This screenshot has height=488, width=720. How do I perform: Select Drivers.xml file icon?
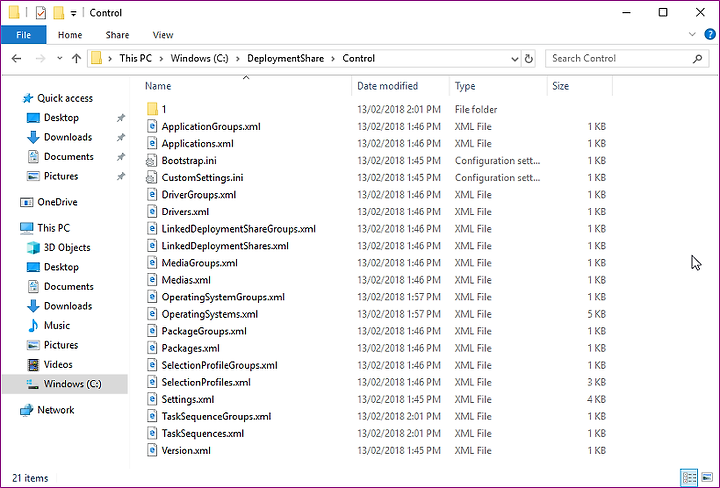coord(152,212)
